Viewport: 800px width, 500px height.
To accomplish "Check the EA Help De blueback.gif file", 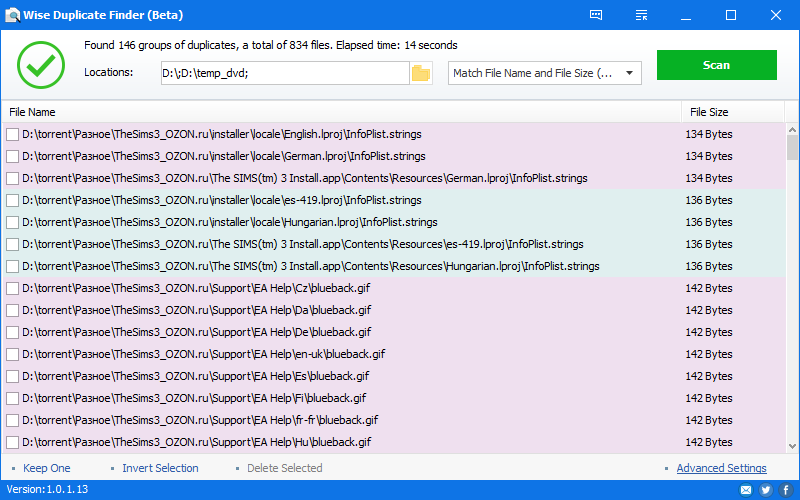I will [12, 332].
